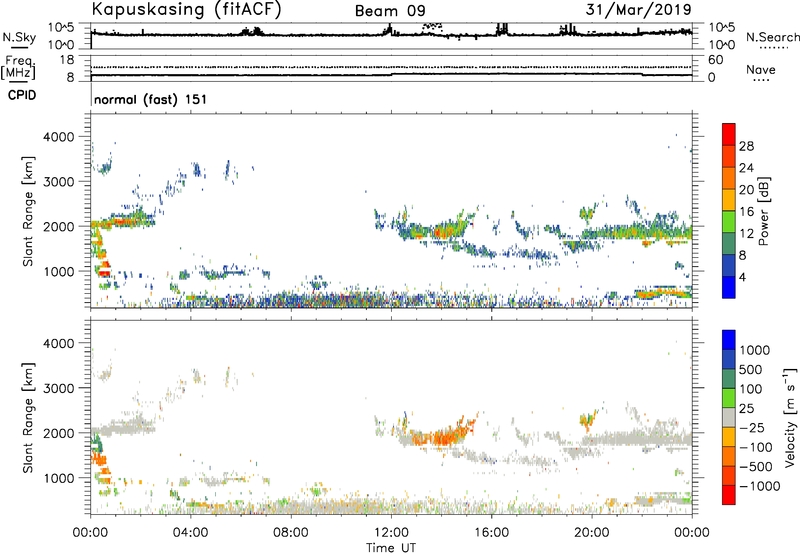Click the 'normal (fast) 151' text

point(151,99)
